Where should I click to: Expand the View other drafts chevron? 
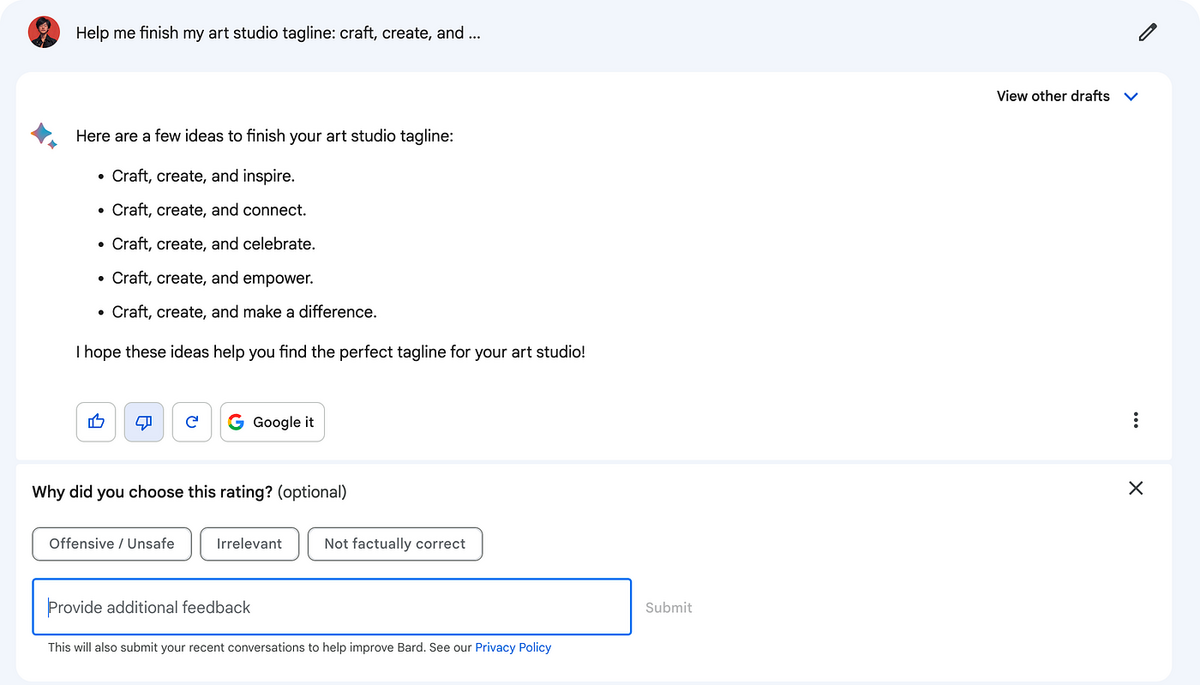click(x=1131, y=97)
